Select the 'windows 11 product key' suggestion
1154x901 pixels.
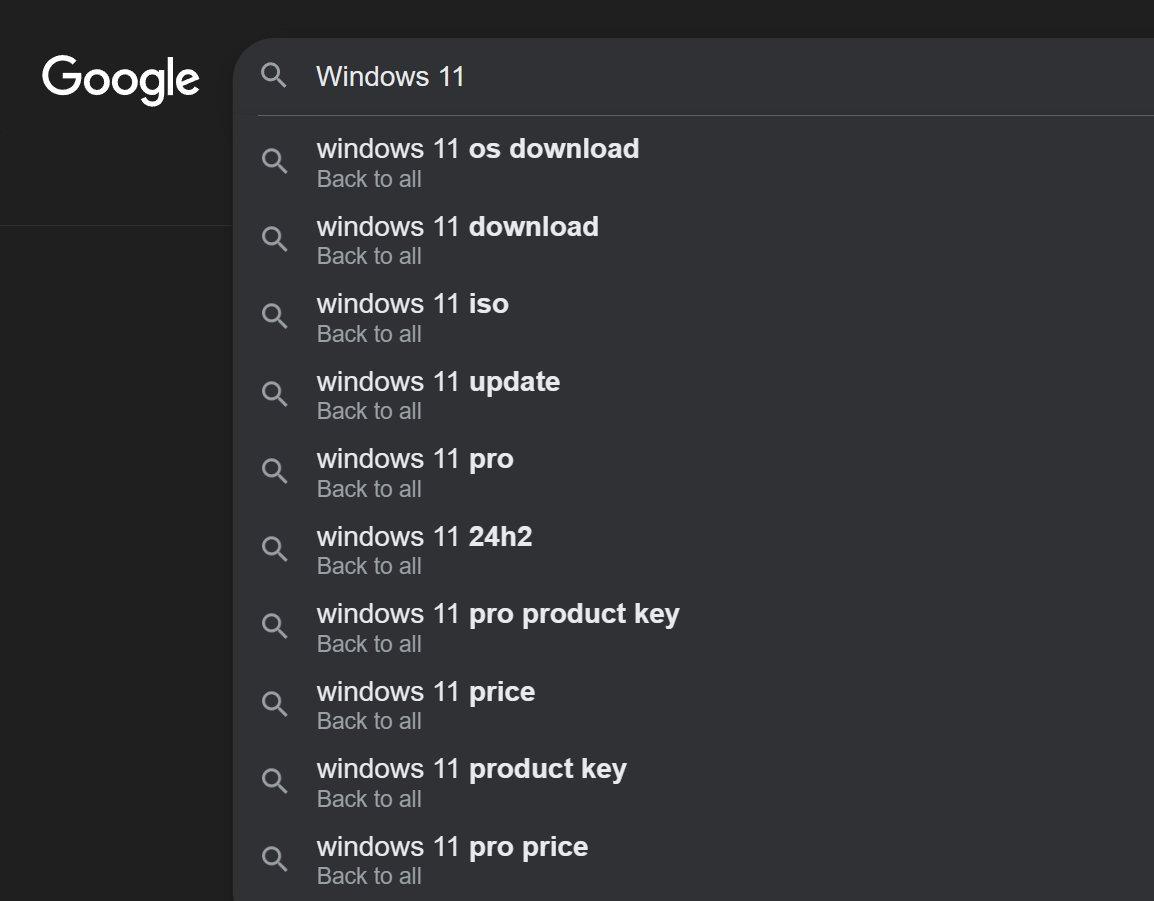pos(693,782)
